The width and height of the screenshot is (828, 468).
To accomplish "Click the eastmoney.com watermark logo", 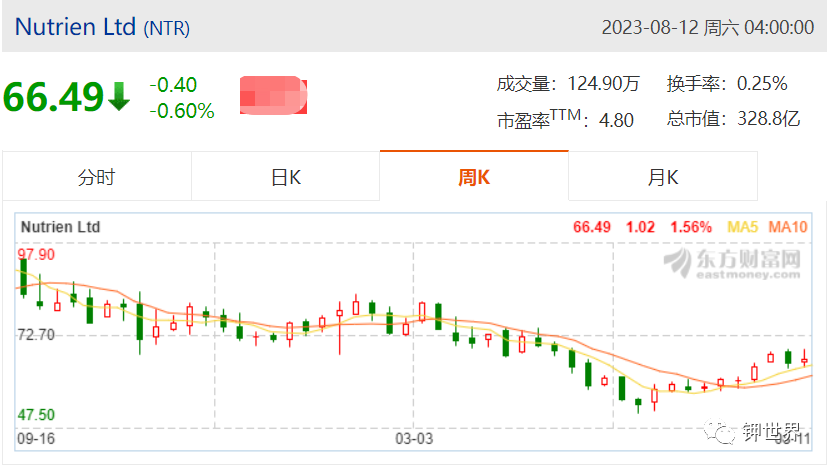I will coord(732,263).
